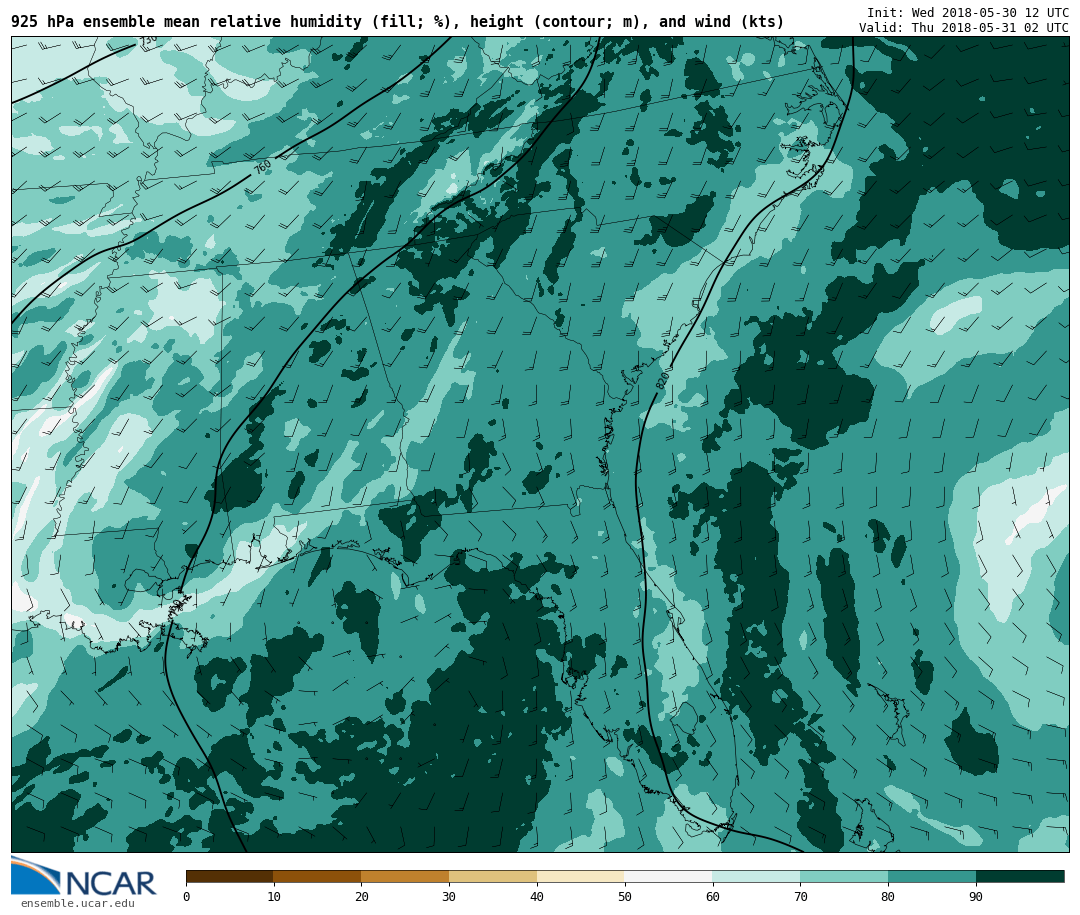
Task: Click the 80-90 medium teal colorbar segment
Action: point(932,876)
